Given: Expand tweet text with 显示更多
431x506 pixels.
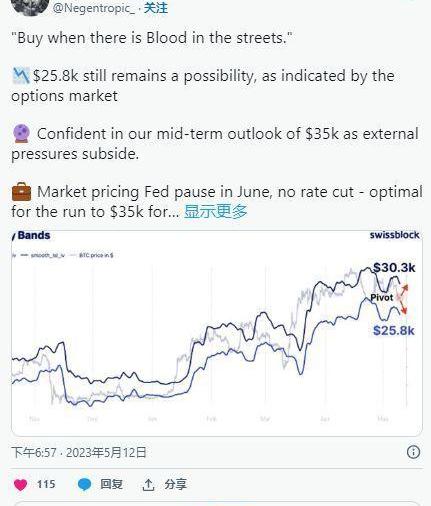Looking at the screenshot, I should (216, 211).
